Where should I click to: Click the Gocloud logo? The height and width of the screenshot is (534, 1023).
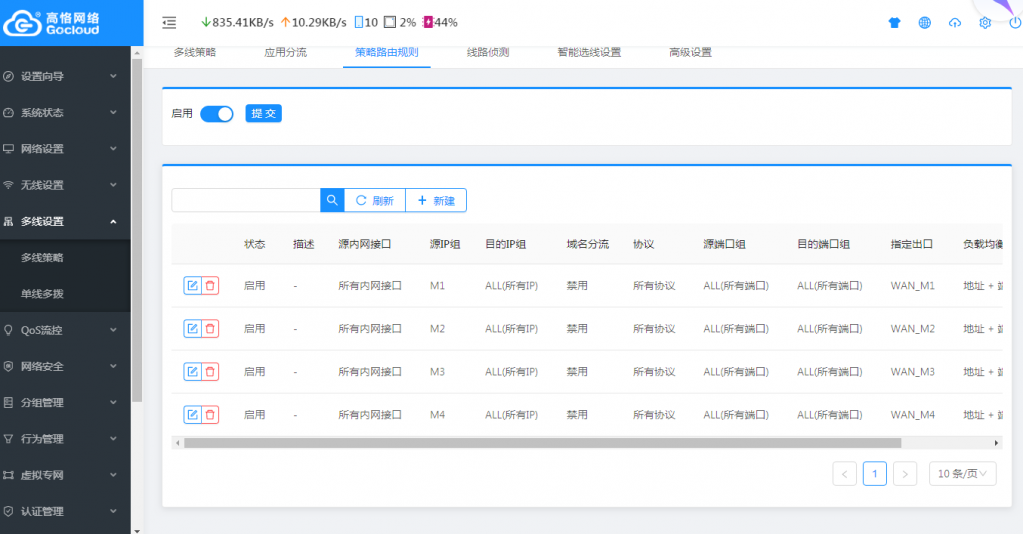tap(52, 23)
